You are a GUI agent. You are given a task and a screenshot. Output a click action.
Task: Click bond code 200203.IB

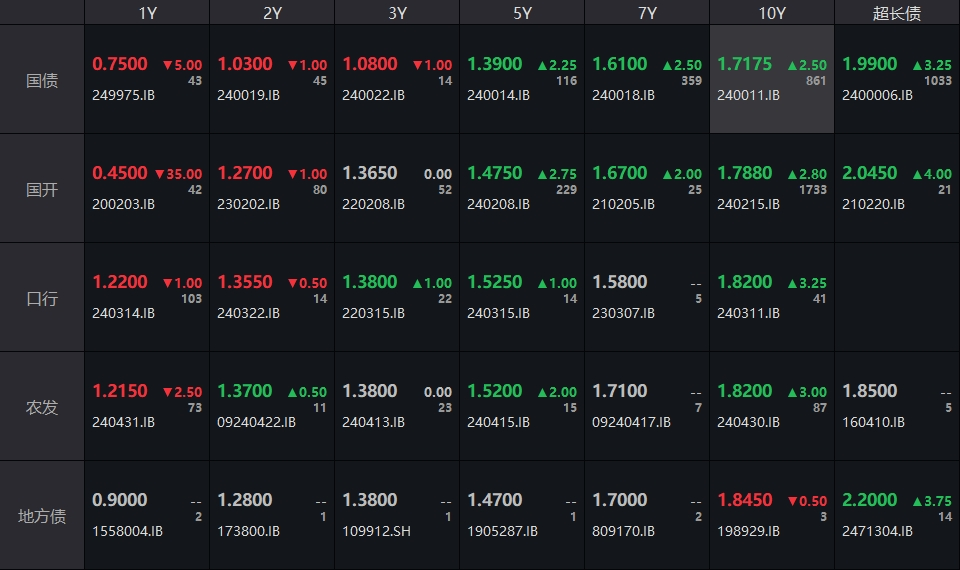123,205
